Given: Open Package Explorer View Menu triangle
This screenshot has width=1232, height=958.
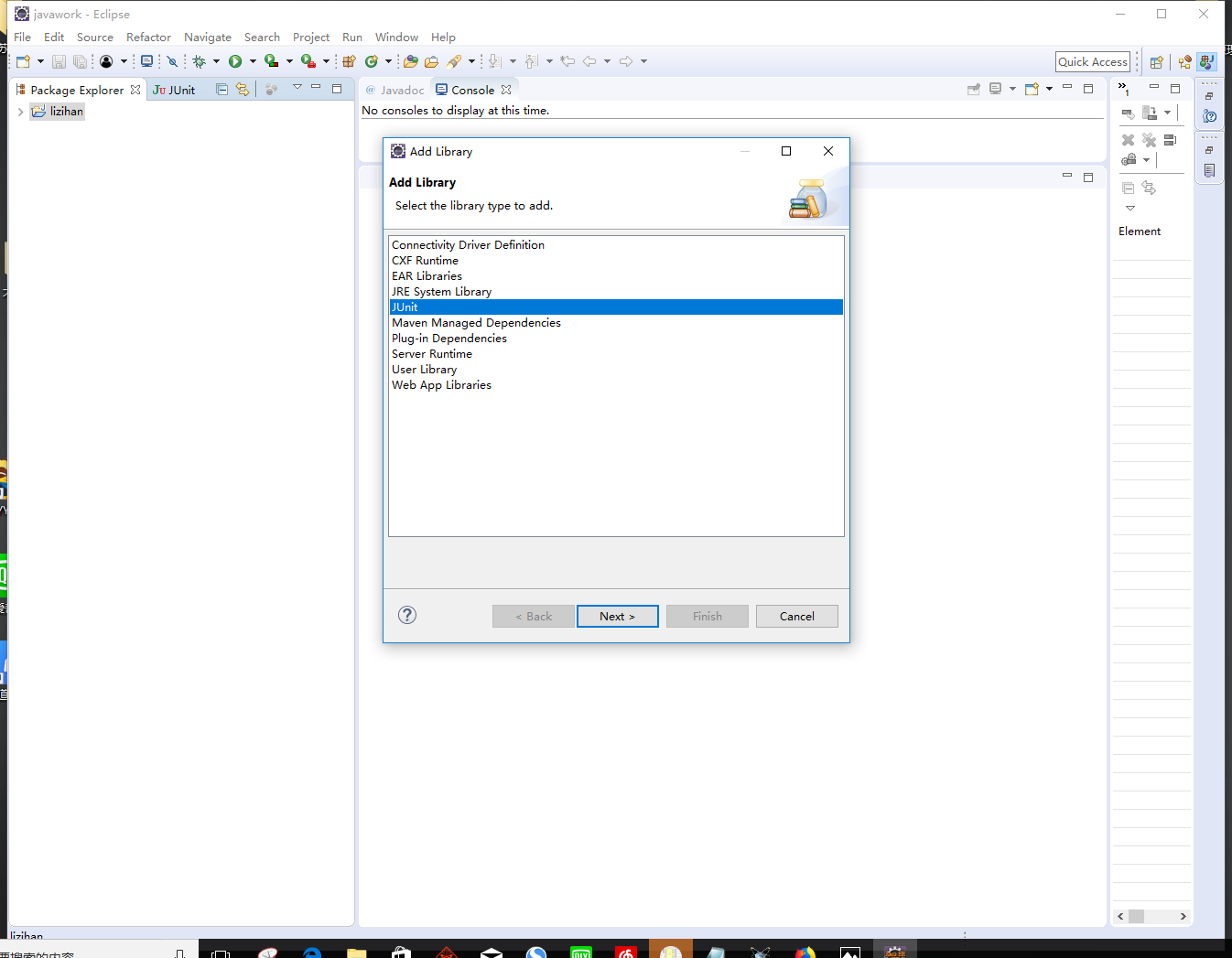Looking at the screenshot, I should (297, 87).
